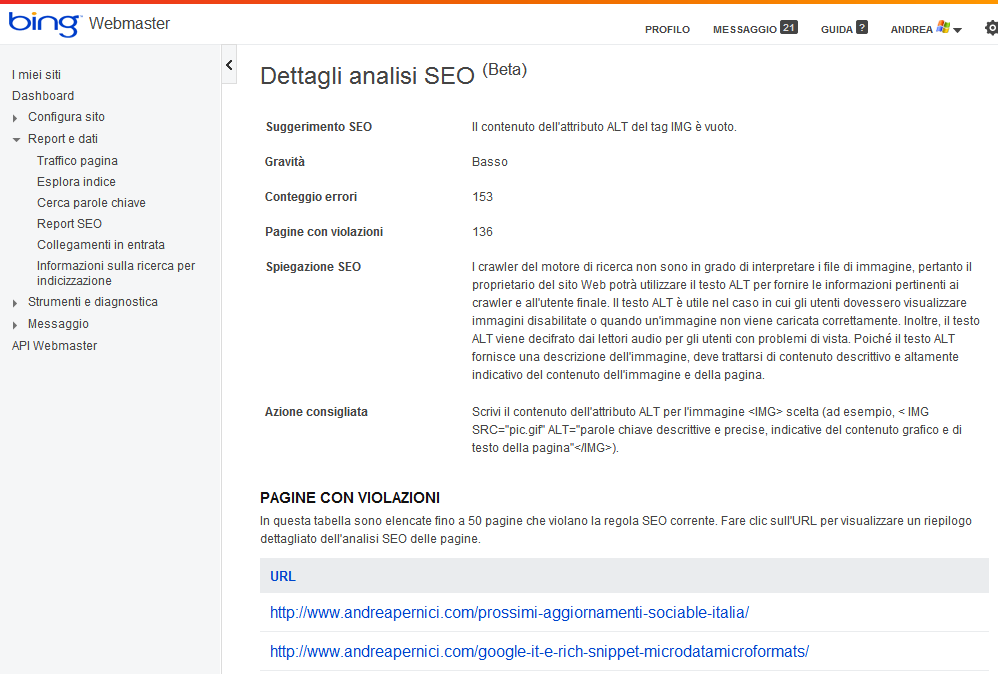Open ANDREA account dropdown arrow
Screen dimensions: 998x674
[958, 30]
